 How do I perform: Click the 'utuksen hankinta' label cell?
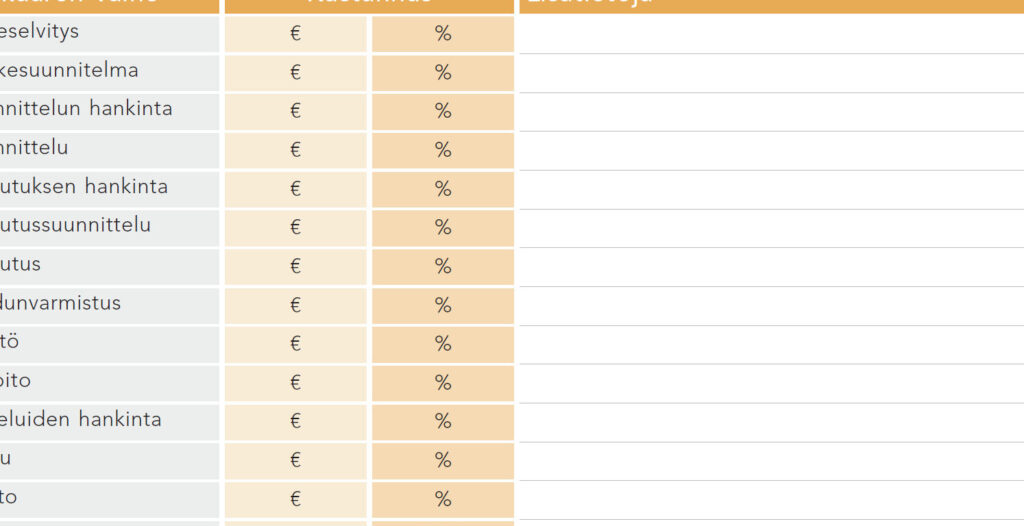pyautogui.click(x=109, y=189)
